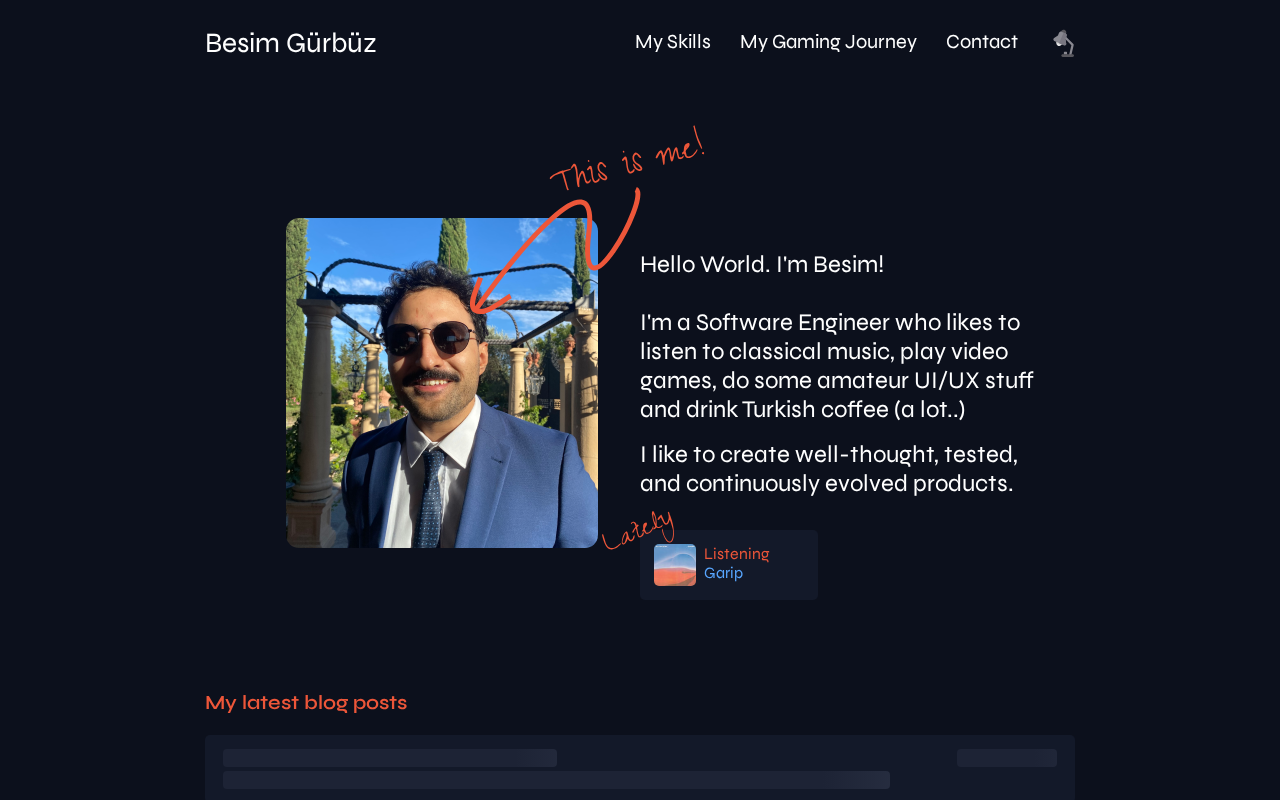Screen dimensions: 1280x800
Task: Click the orange curved arrow drawing
Action: (555, 255)
